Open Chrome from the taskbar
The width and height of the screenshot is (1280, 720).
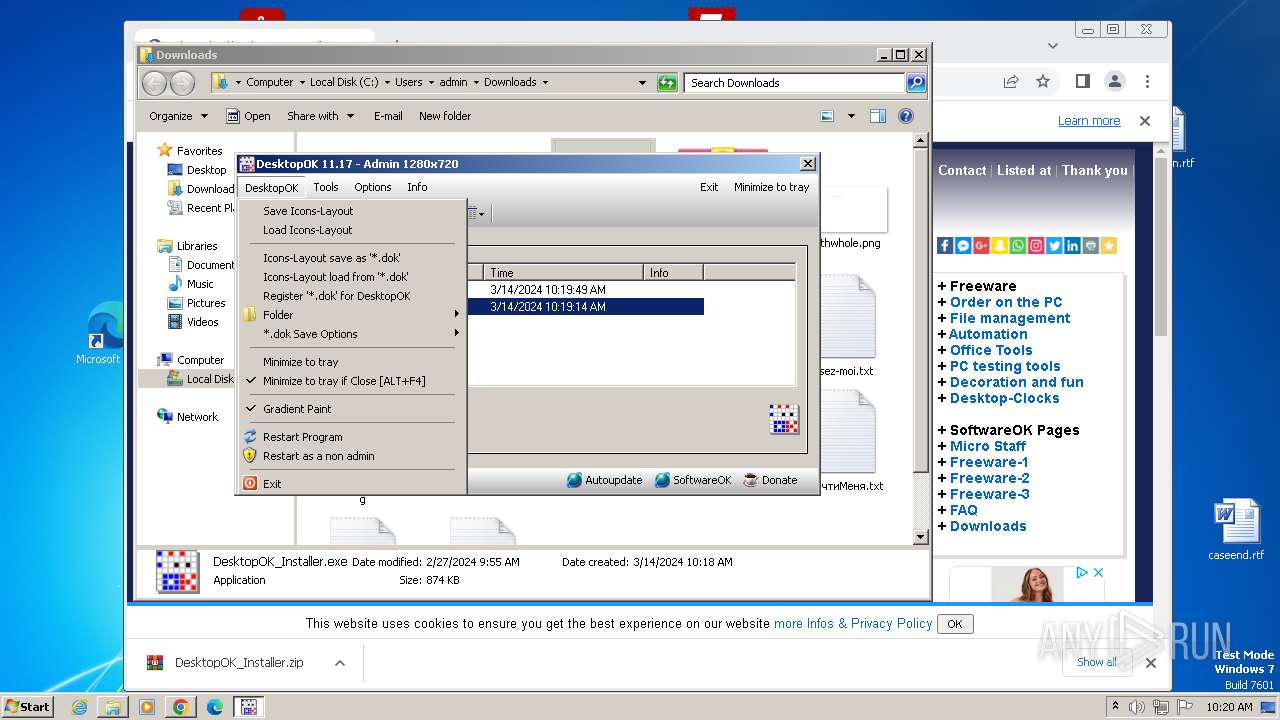180,707
